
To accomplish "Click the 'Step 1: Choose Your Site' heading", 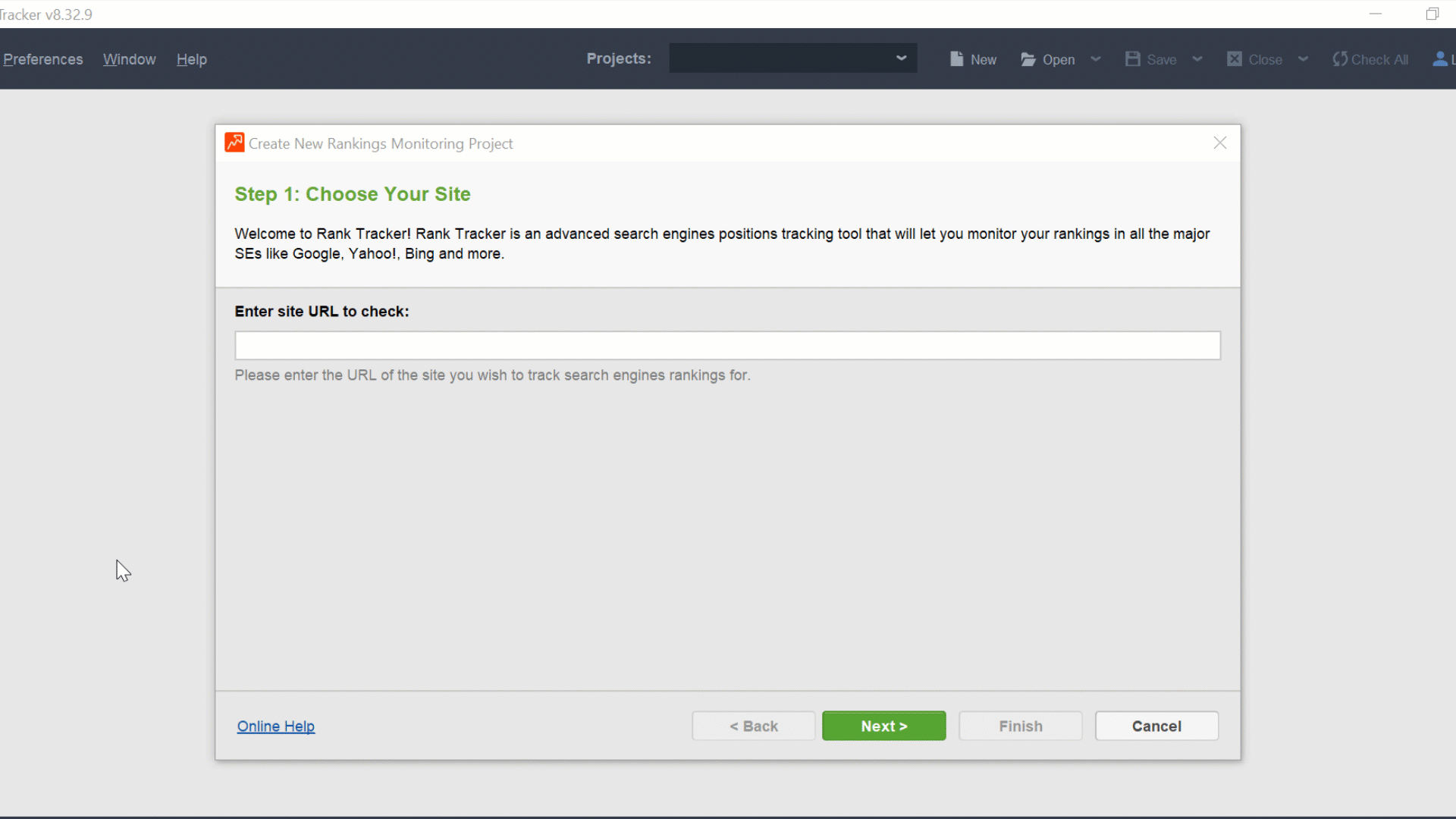I will (353, 194).
